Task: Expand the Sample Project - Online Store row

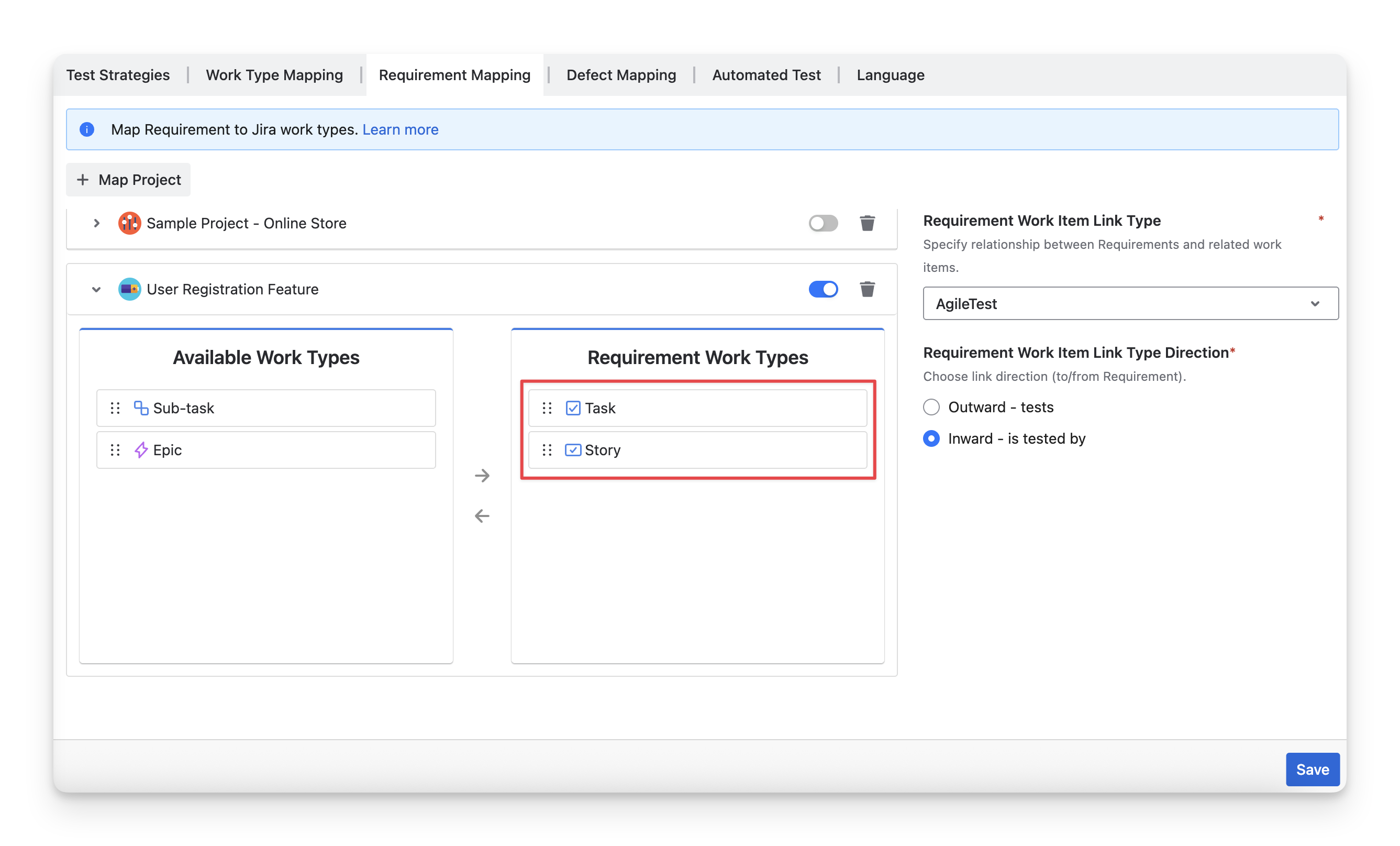Action: (x=96, y=223)
